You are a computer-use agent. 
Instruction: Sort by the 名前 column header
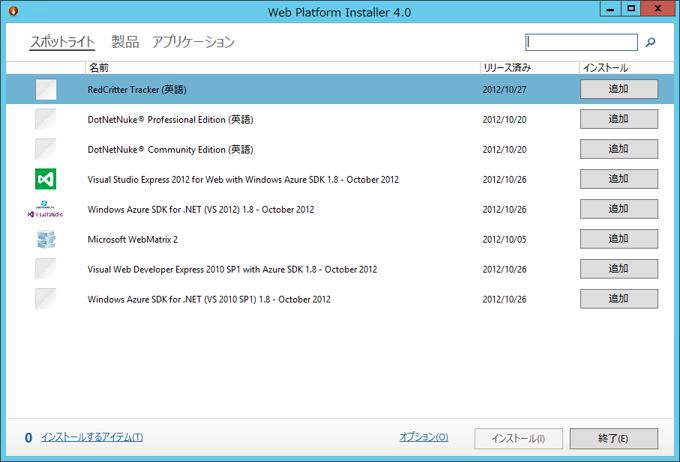[x=282, y=68]
